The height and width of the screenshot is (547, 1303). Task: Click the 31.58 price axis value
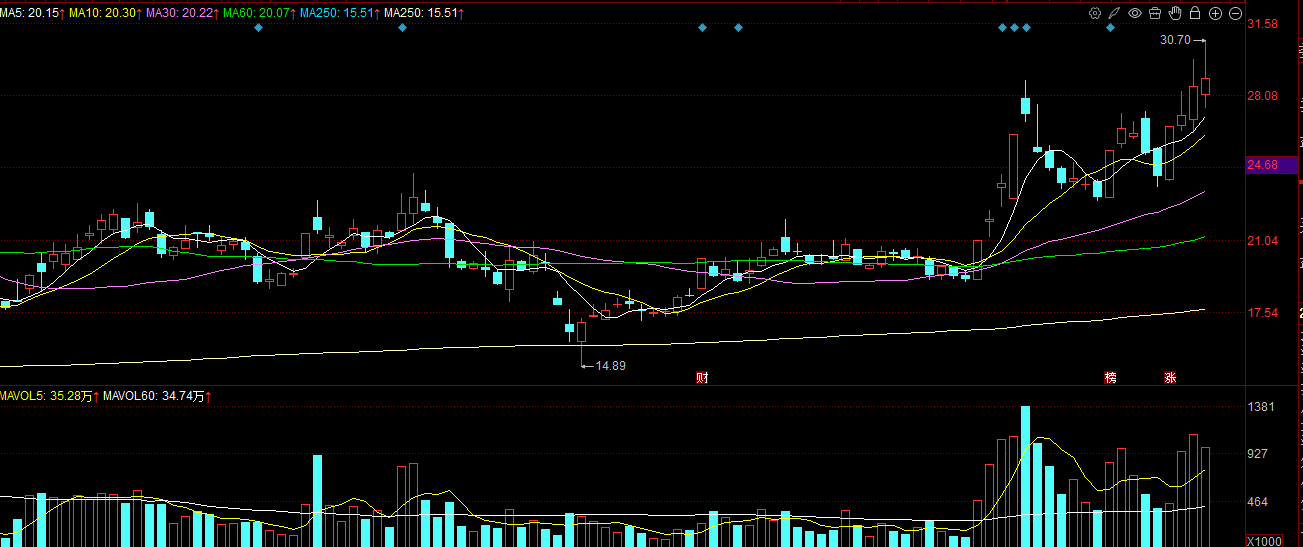pos(1262,23)
